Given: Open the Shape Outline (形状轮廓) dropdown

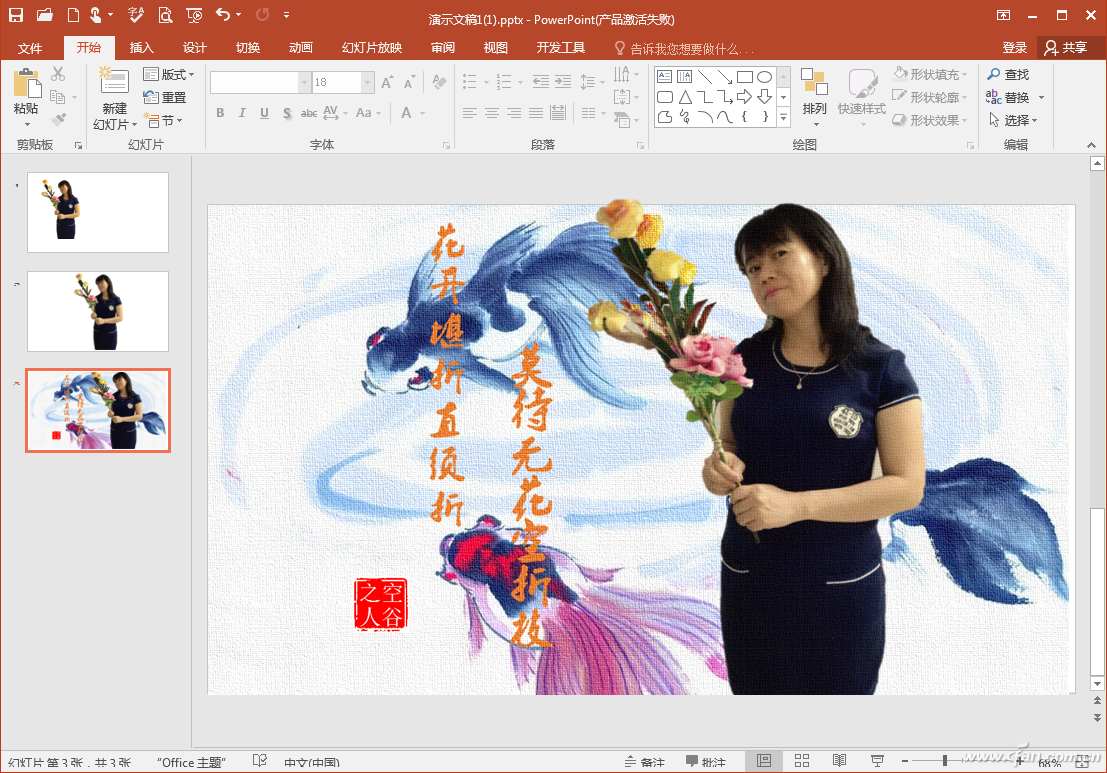Looking at the screenshot, I should (x=930, y=97).
